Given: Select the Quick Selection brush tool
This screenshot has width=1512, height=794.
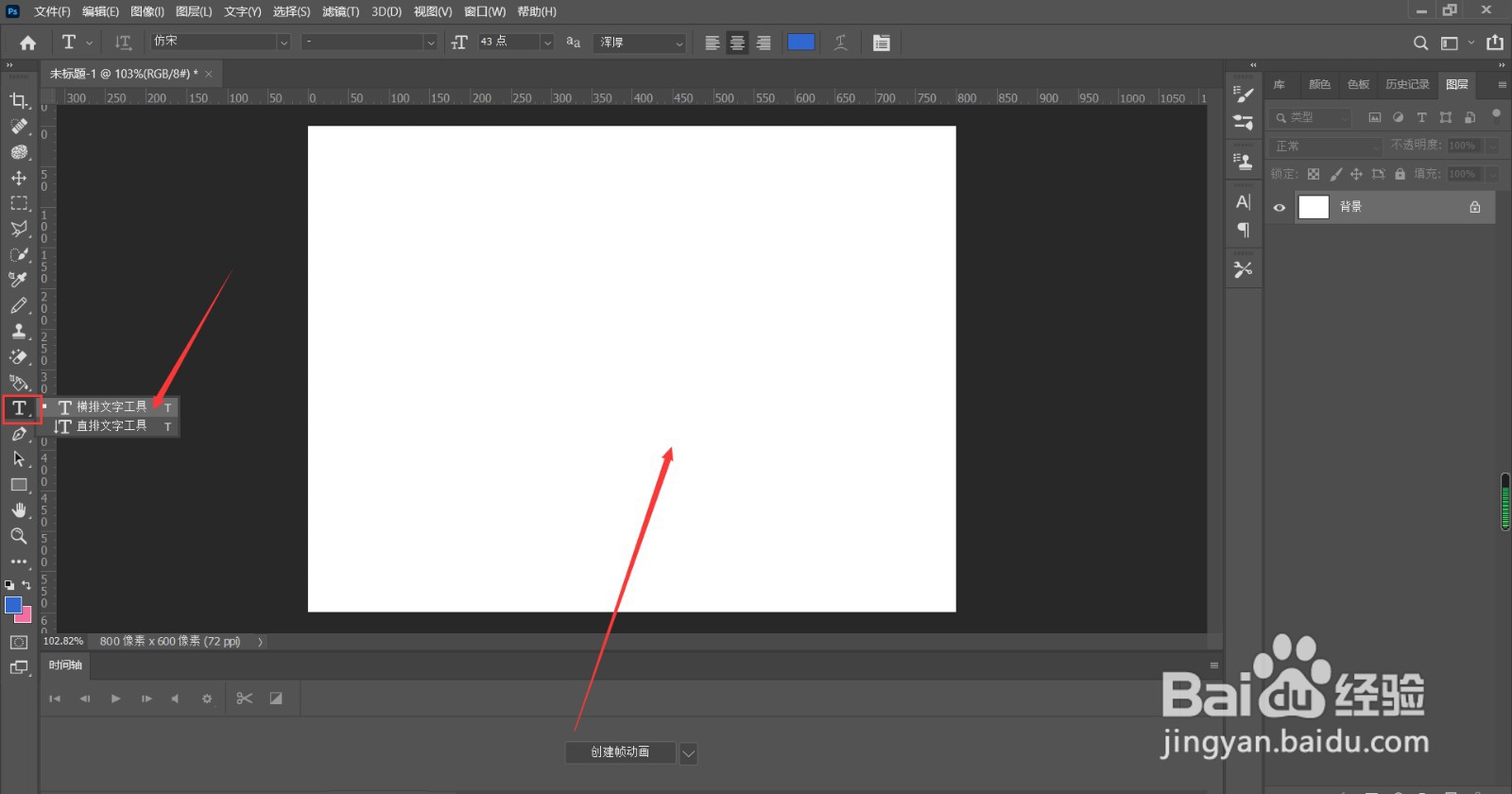Looking at the screenshot, I should 19,254.
